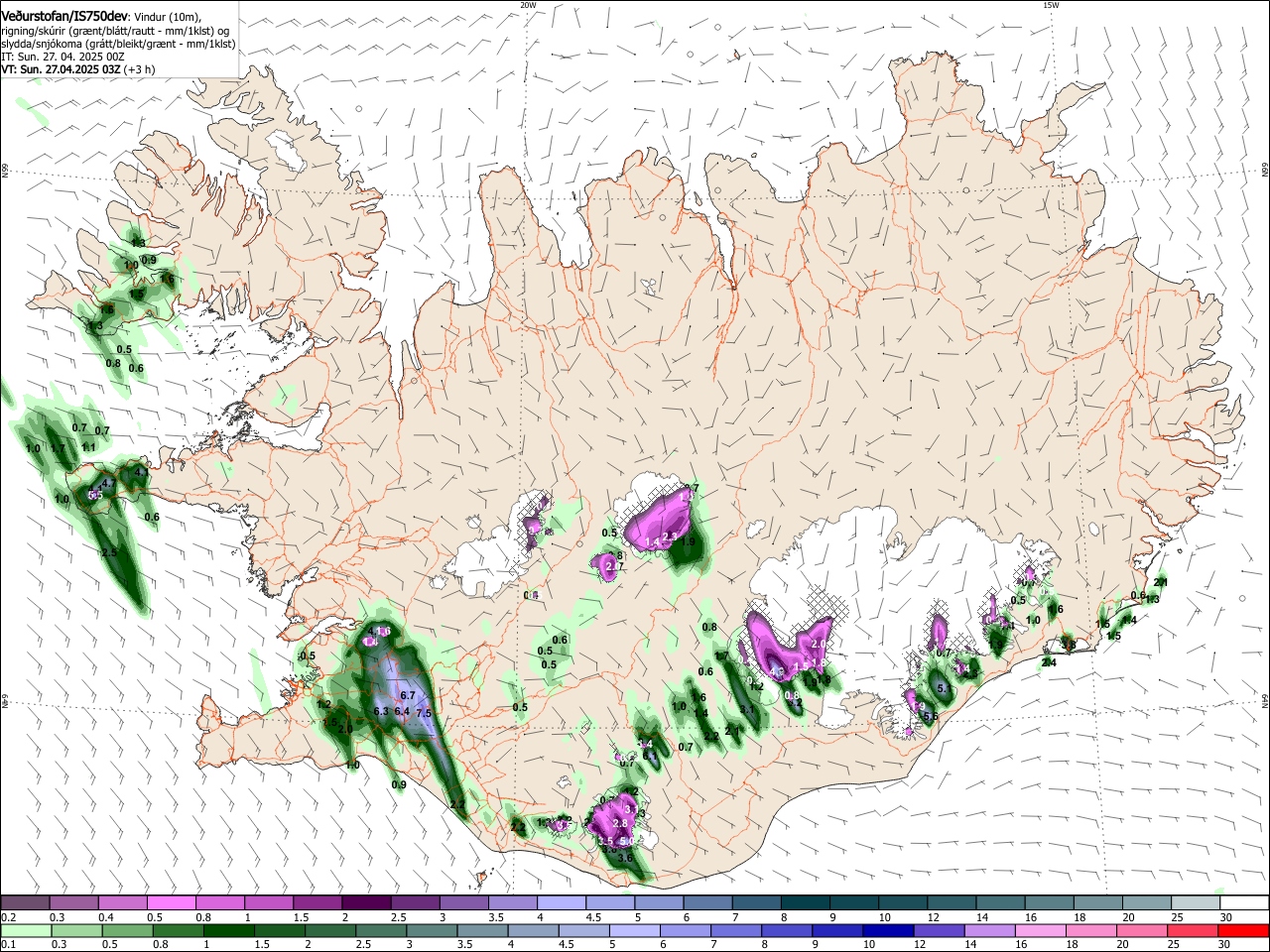Select brightest pink swatch in snow legend
This screenshot has width=1270, height=952.
[172, 903]
